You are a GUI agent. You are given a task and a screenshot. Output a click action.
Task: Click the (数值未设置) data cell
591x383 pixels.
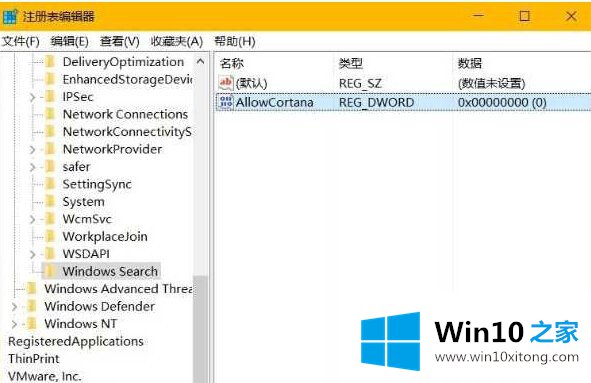tap(491, 83)
